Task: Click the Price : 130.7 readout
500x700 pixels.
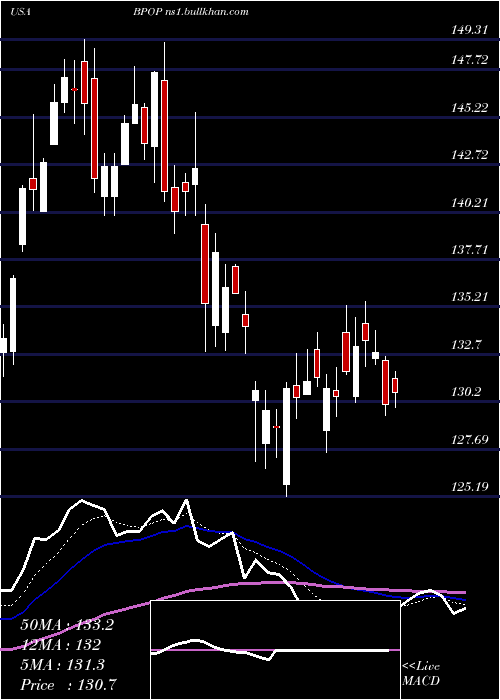Action: tap(69, 685)
